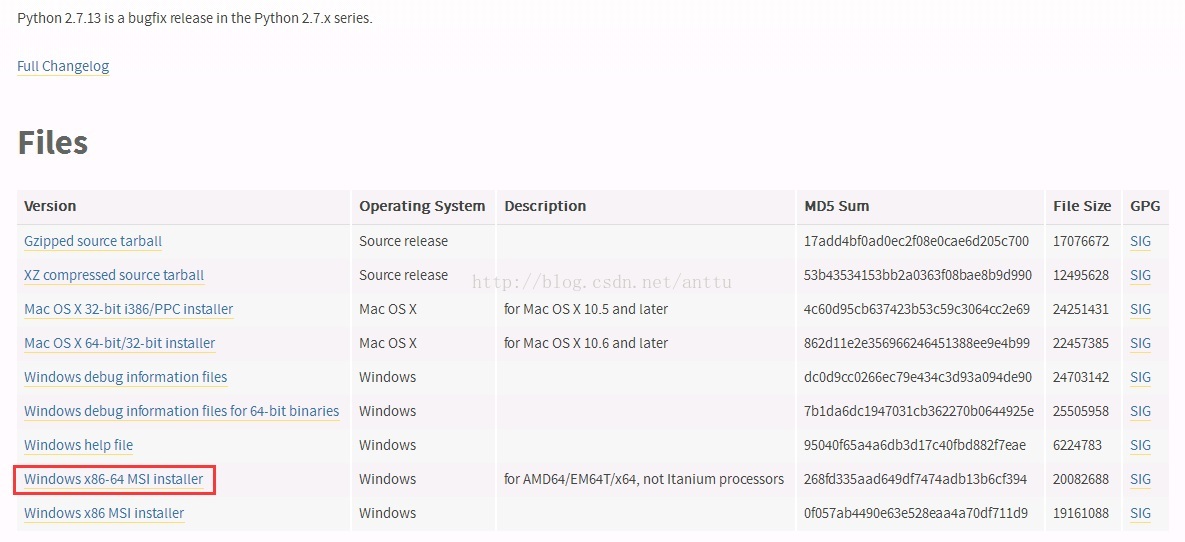1185x542 pixels.
Task: Download Windows debug information files
Action: [x=125, y=377]
